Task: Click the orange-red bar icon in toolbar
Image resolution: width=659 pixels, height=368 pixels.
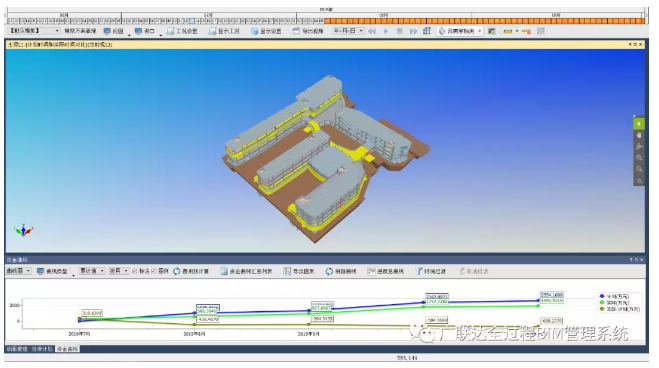Action: point(526,32)
